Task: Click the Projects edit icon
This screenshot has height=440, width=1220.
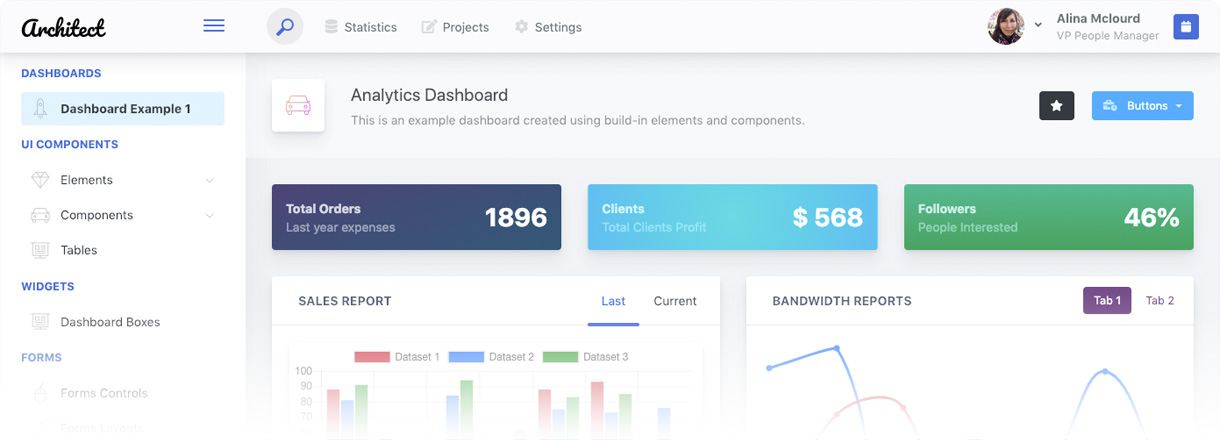Action: pos(429,27)
